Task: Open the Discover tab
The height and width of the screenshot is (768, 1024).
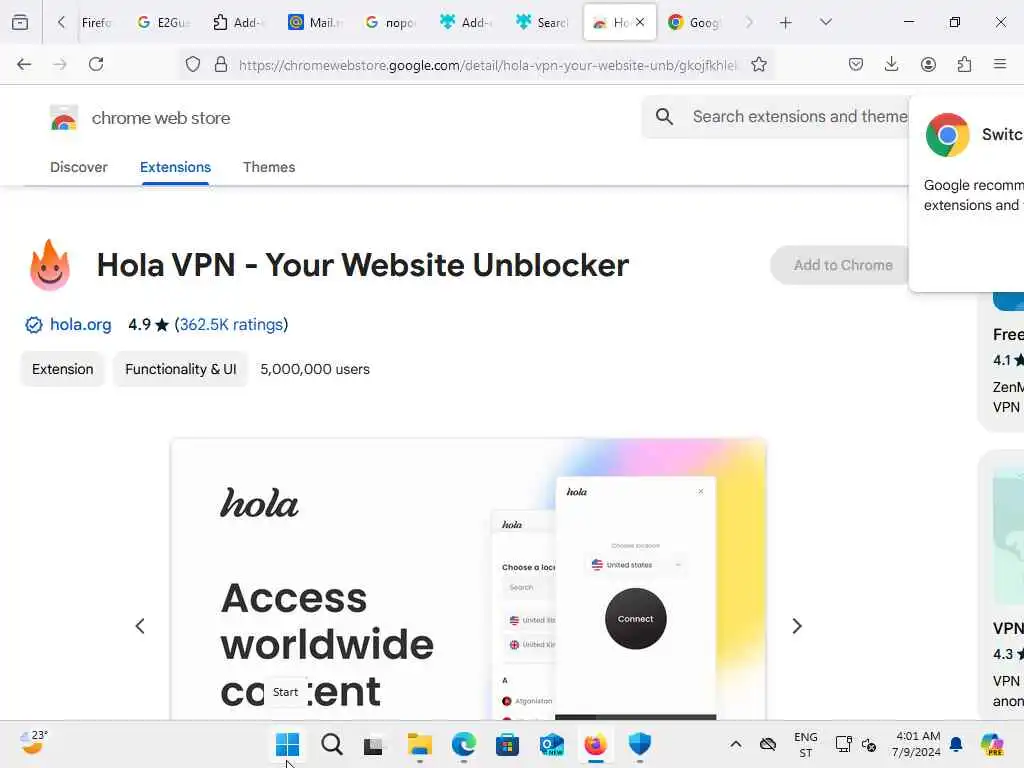Action: (78, 167)
